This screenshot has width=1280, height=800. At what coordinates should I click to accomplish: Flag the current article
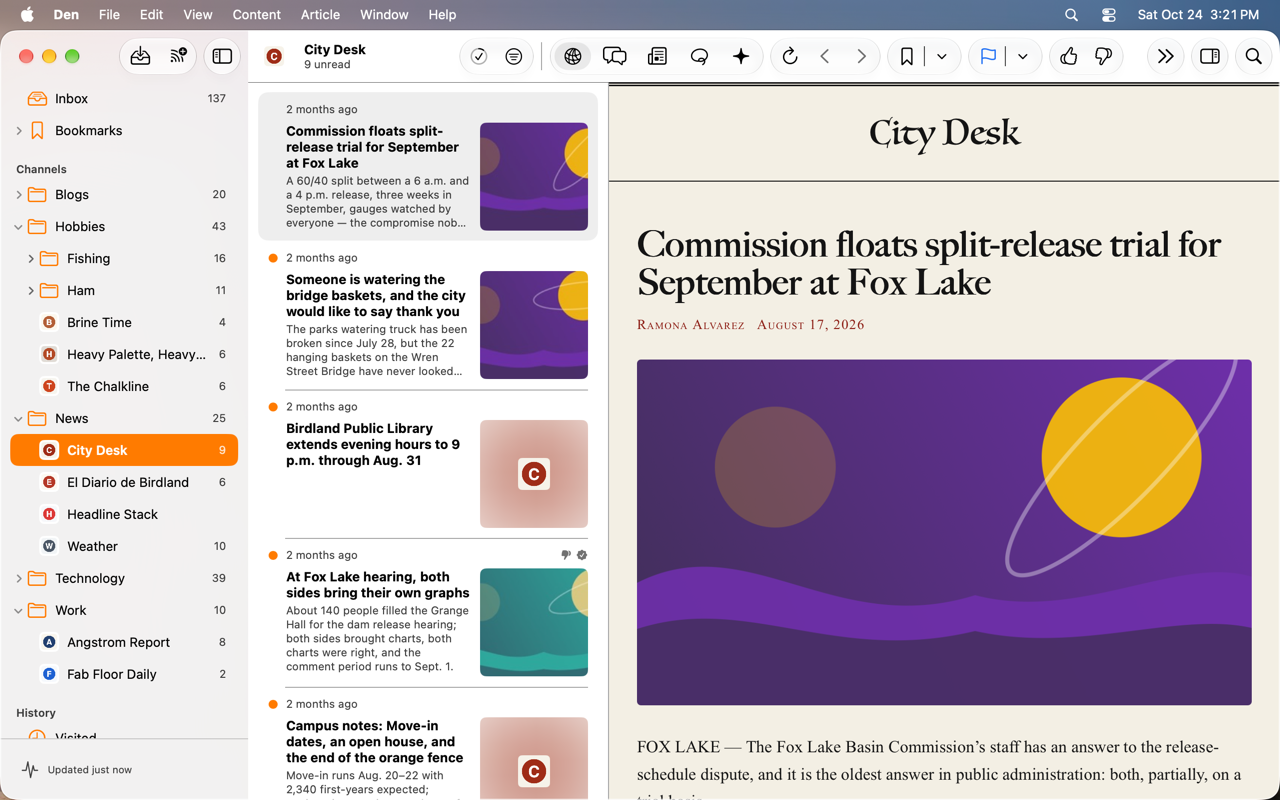point(988,57)
